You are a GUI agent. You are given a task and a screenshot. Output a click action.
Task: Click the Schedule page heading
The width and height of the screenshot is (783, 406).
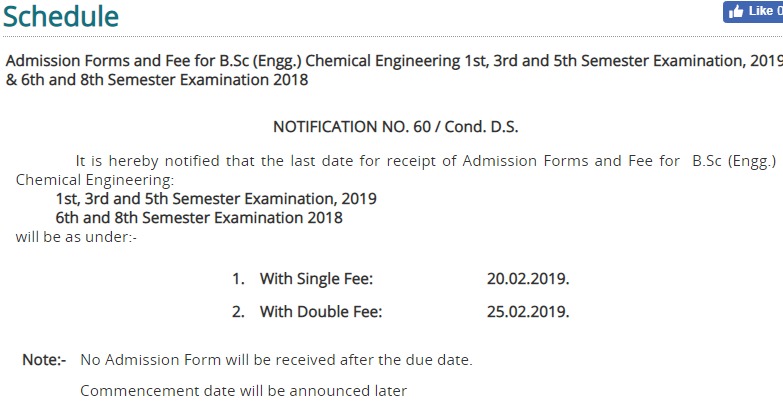click(61, 16)
